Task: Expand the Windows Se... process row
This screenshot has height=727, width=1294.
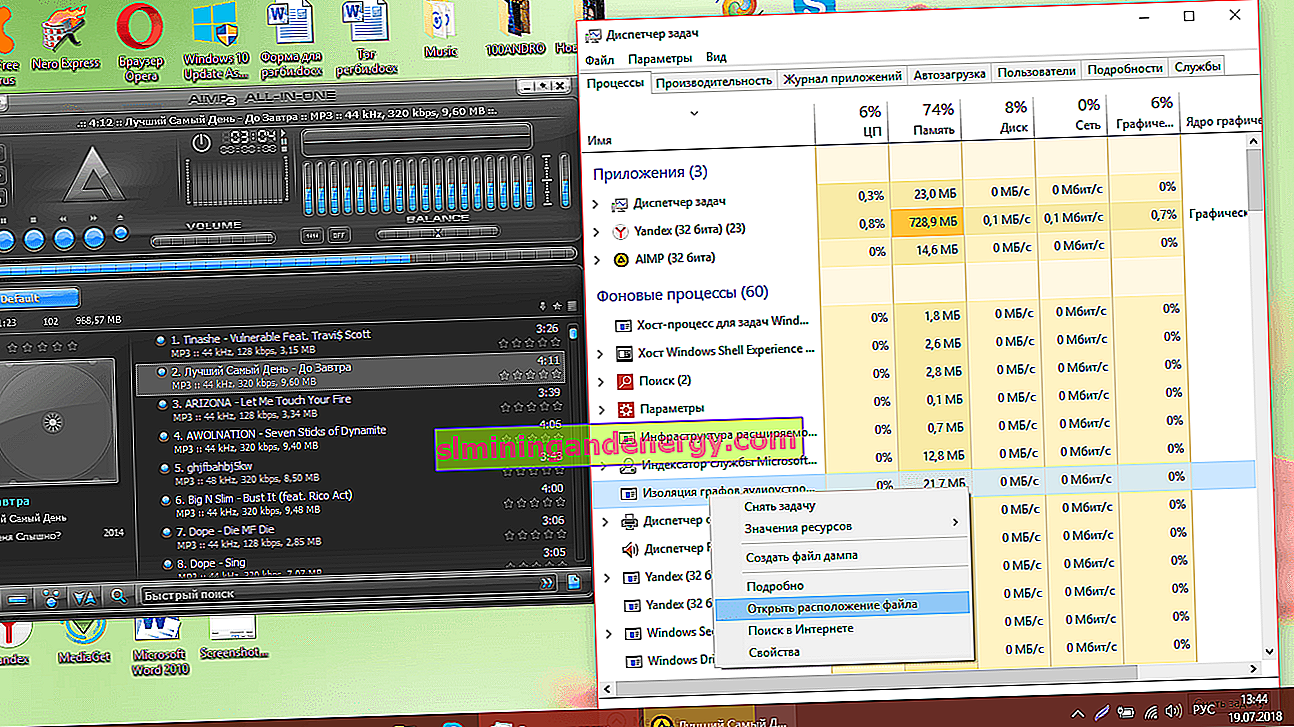Action: [608, 633]
